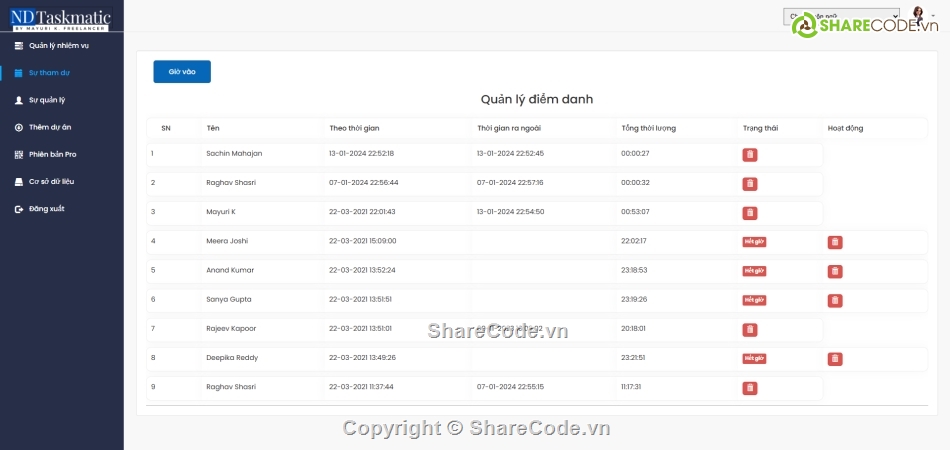Screen dimensions: 950x450
Task: Click the check-in time 13-01-2024 22:52:18
Action: pyautogui.click(x=361, y=154)
